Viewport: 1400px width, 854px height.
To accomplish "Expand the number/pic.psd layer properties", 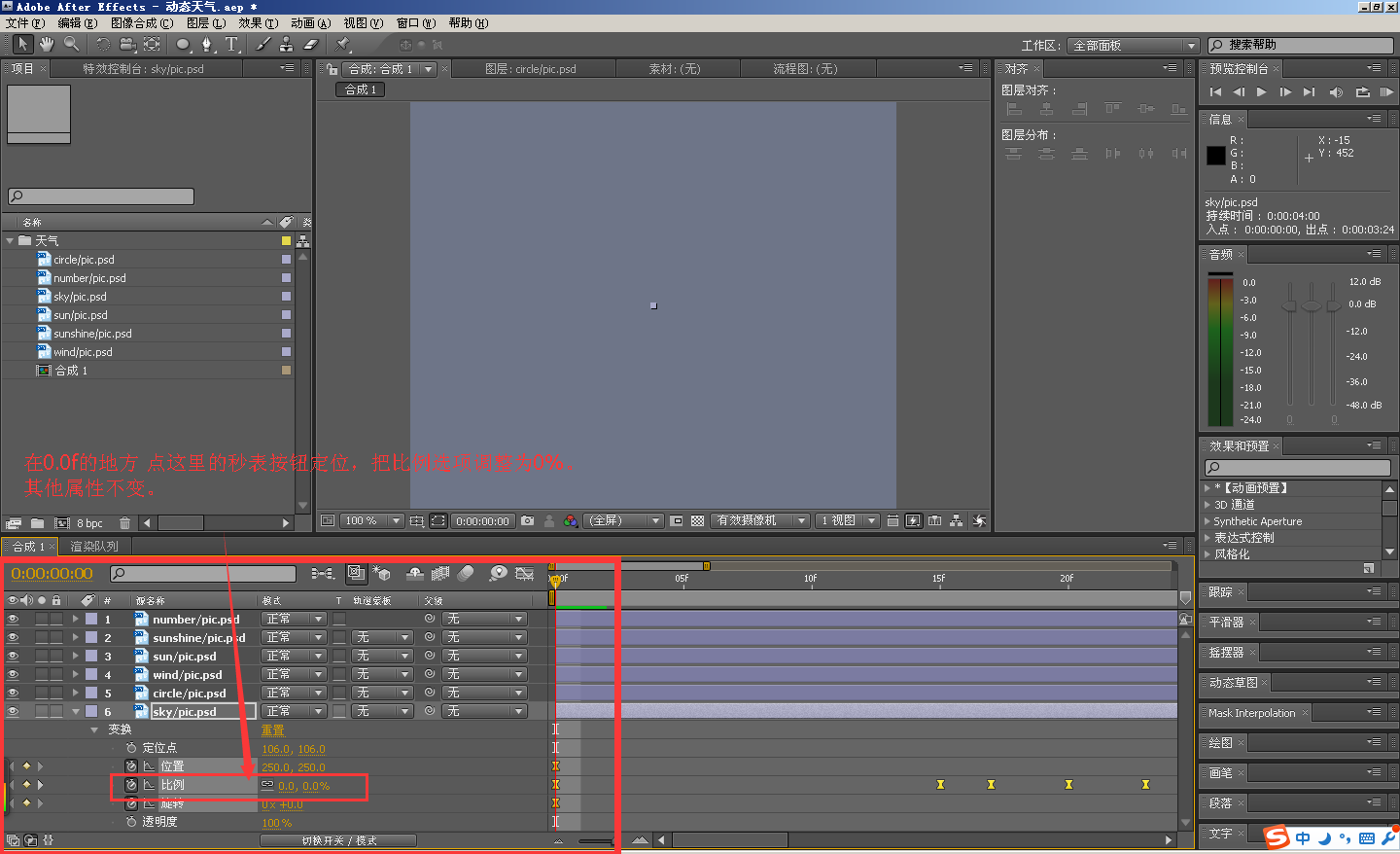I will [x=75, y=619].
